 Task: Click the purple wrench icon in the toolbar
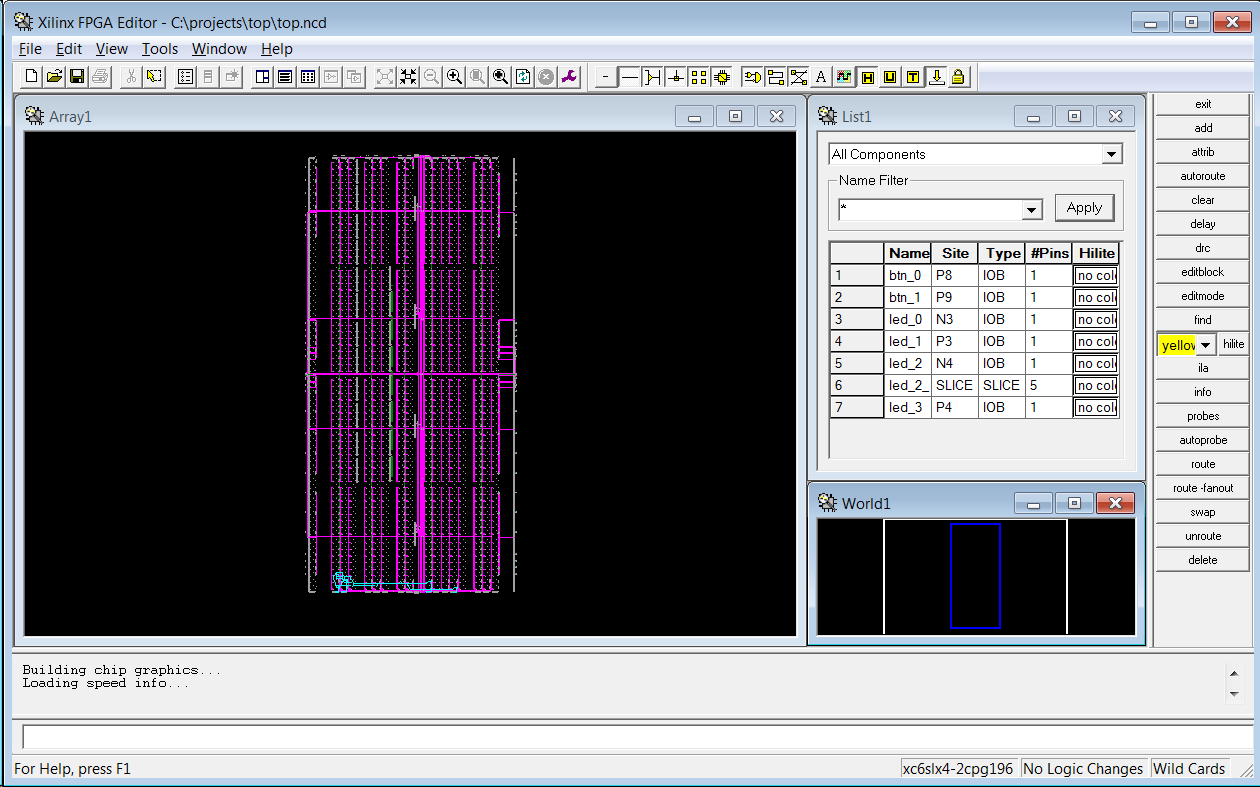click(x=569, y=76)
